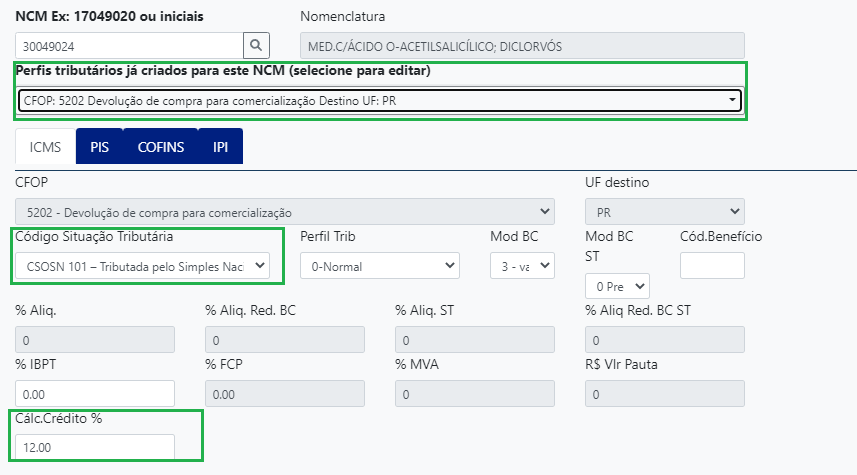Switch to the PIS tab
The width and height of the screenshot is (857, 475).
pos(99,147)
